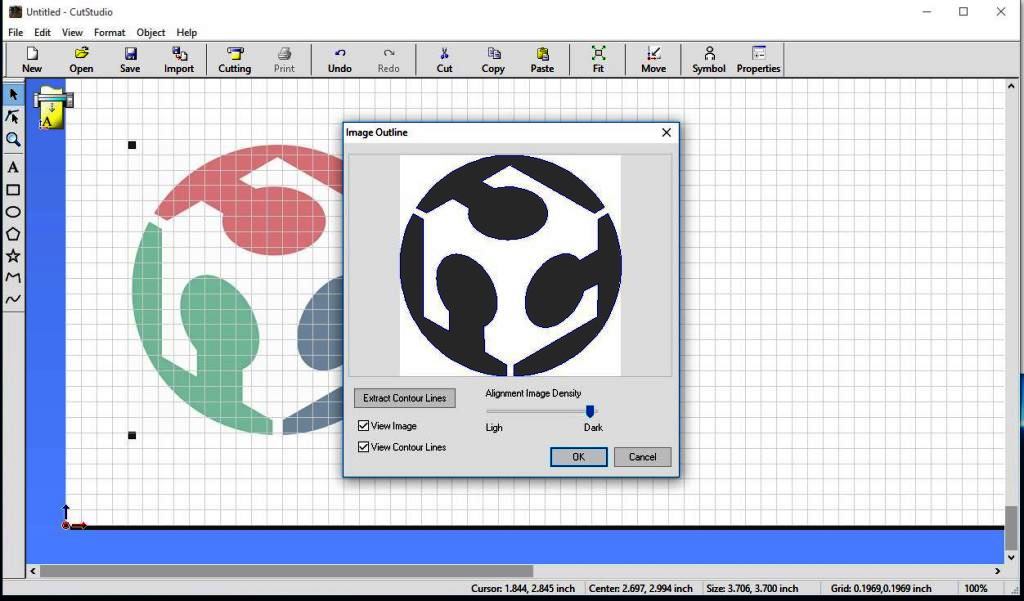Close the Image Outline dialog
The width and height of the screenshot is (1024, 601).
click(666, 133)
